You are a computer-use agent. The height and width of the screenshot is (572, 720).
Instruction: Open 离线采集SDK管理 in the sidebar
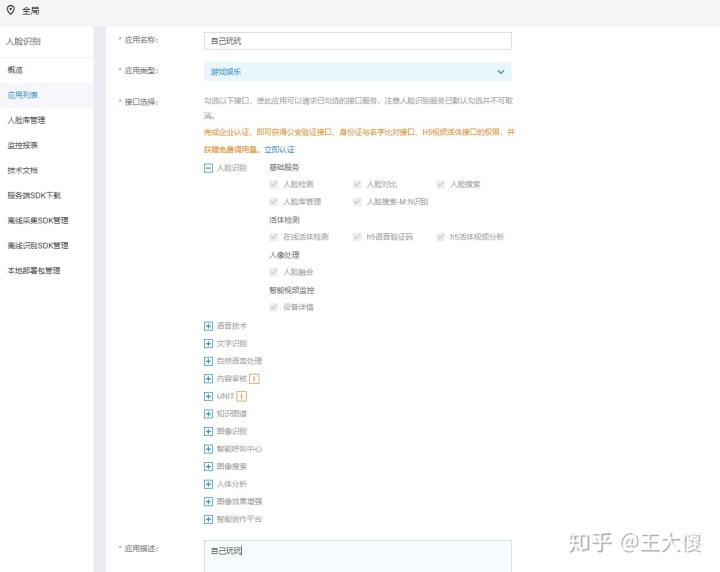(46, 220)
